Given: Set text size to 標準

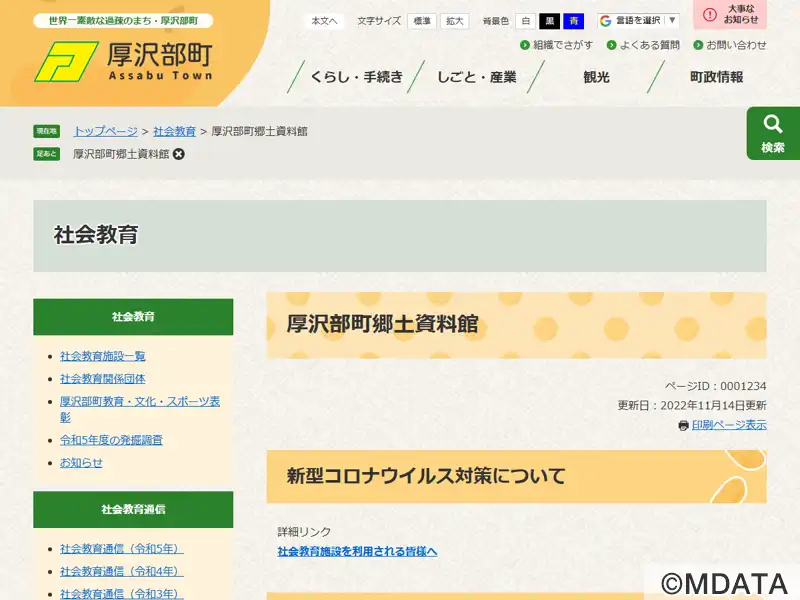Looking at the screenshot, I should [422, 21].
